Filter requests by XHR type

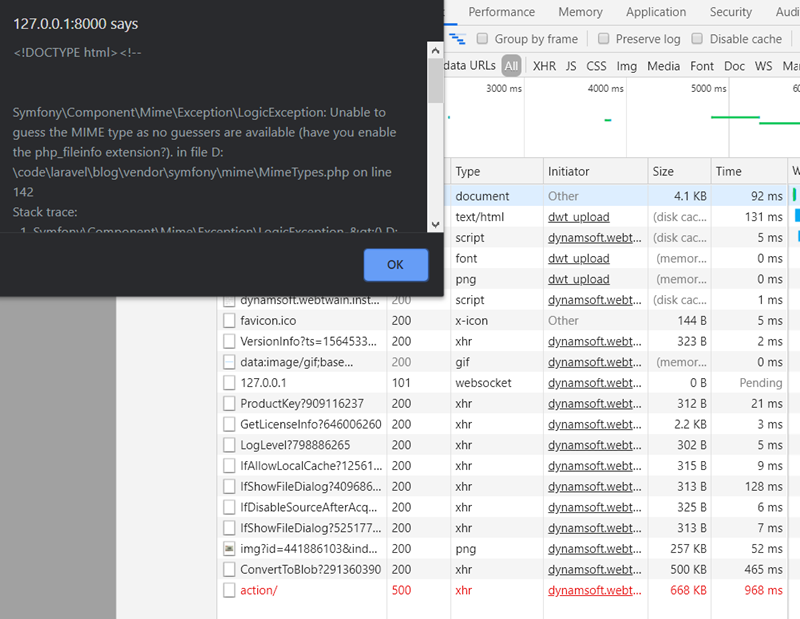coord(544,66)
